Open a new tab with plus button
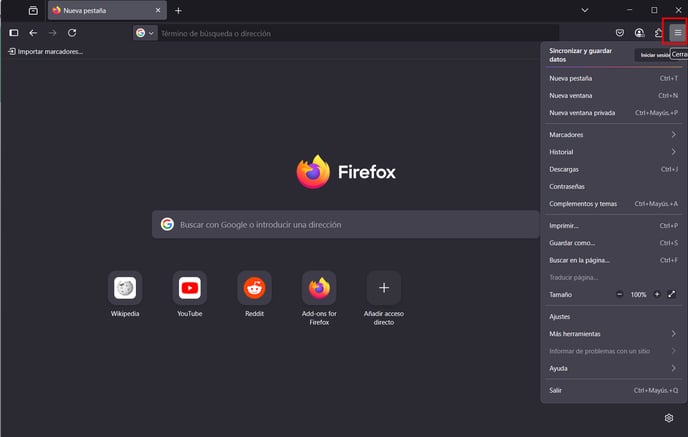Image resolution: width=688 pixels, height=437 pixels. 178,11
